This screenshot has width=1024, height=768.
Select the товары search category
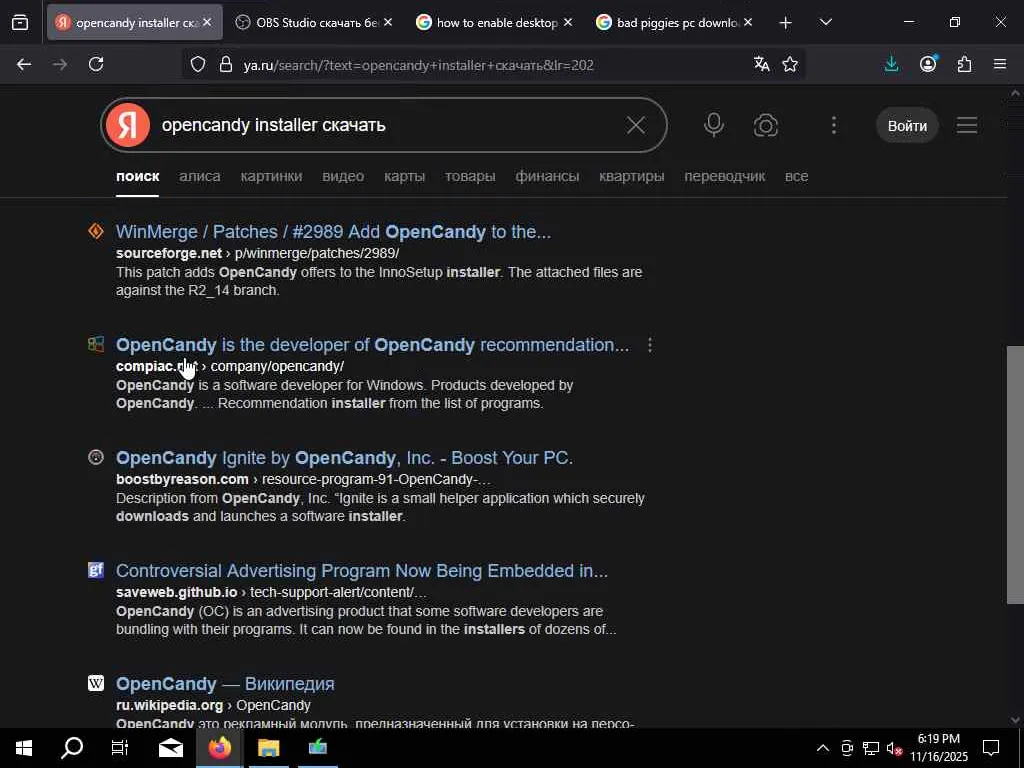pyautogui.click(x=470, y=176)
